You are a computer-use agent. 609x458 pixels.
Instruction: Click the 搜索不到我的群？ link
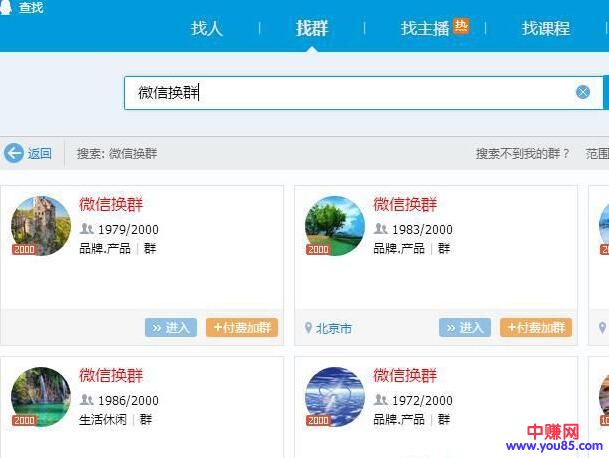(x=522, y=153)
